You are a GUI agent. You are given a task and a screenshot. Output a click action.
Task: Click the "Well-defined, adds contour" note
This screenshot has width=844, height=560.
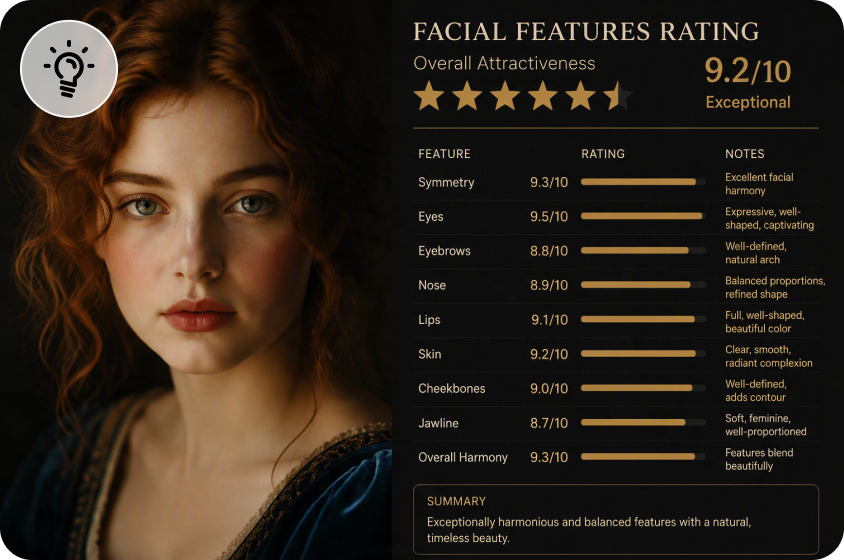tap(756, 390)
